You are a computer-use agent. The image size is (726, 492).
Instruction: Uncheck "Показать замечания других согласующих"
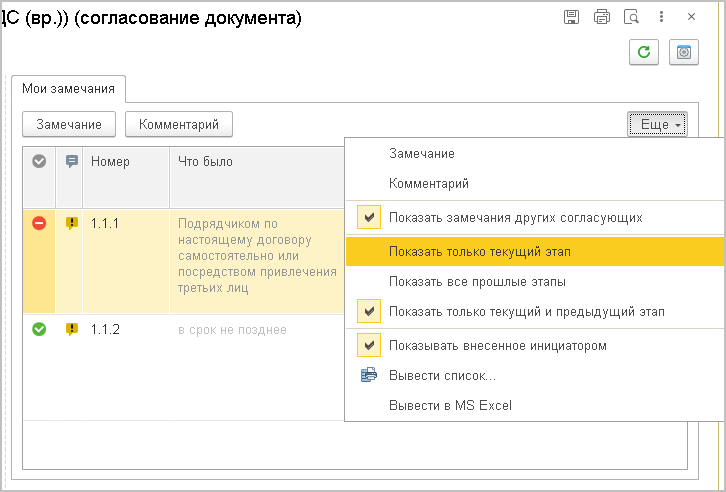[x=369, y=217]
